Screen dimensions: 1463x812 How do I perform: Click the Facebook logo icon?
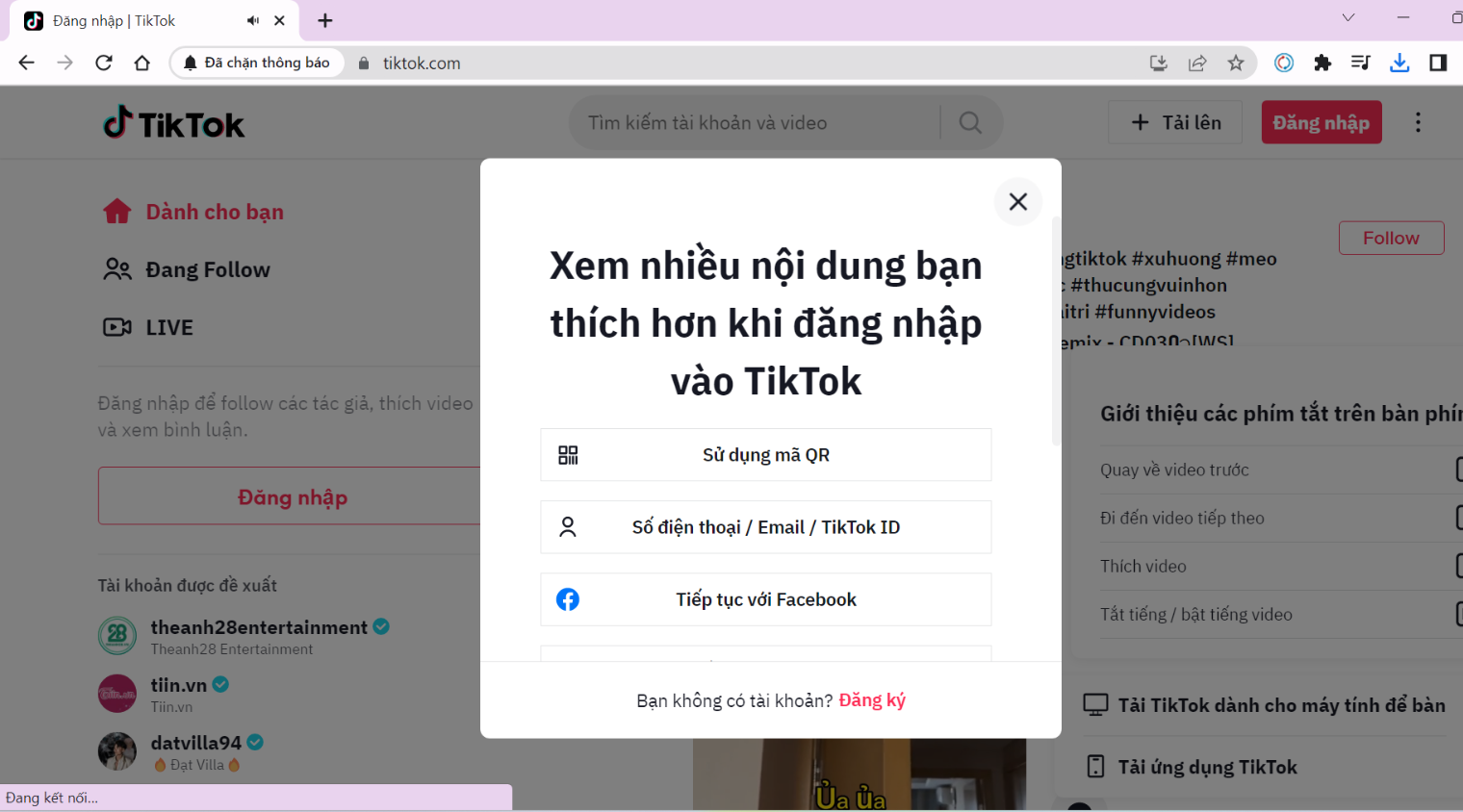coord(568,599)
